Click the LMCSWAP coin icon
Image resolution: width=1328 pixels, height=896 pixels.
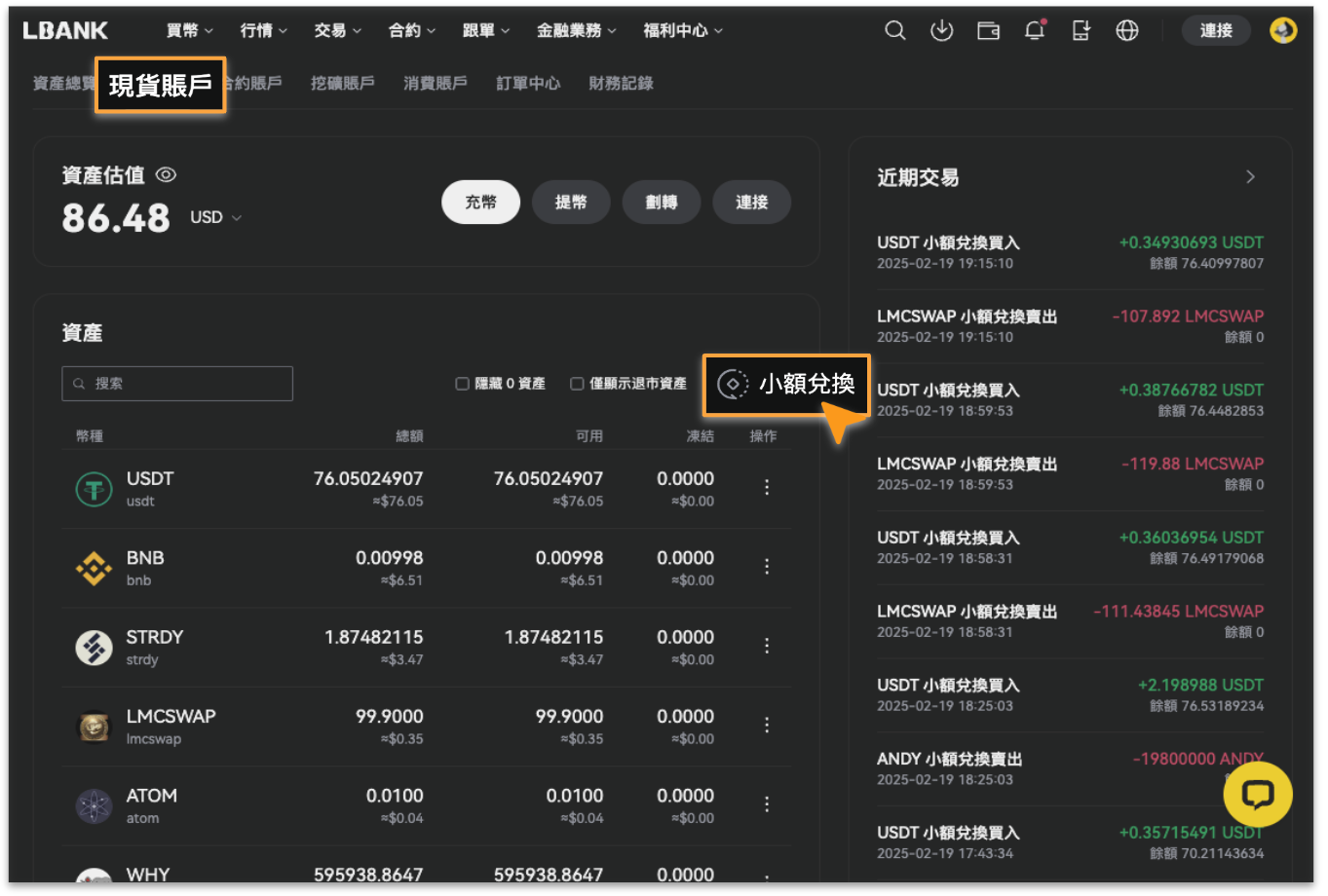[95, 727]
